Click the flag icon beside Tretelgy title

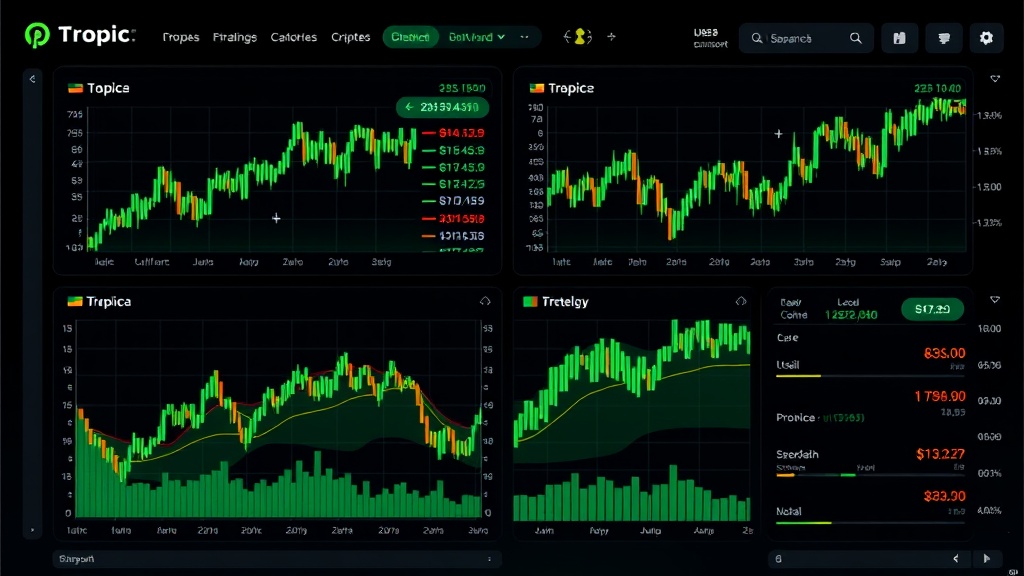[x=530, y=301]
